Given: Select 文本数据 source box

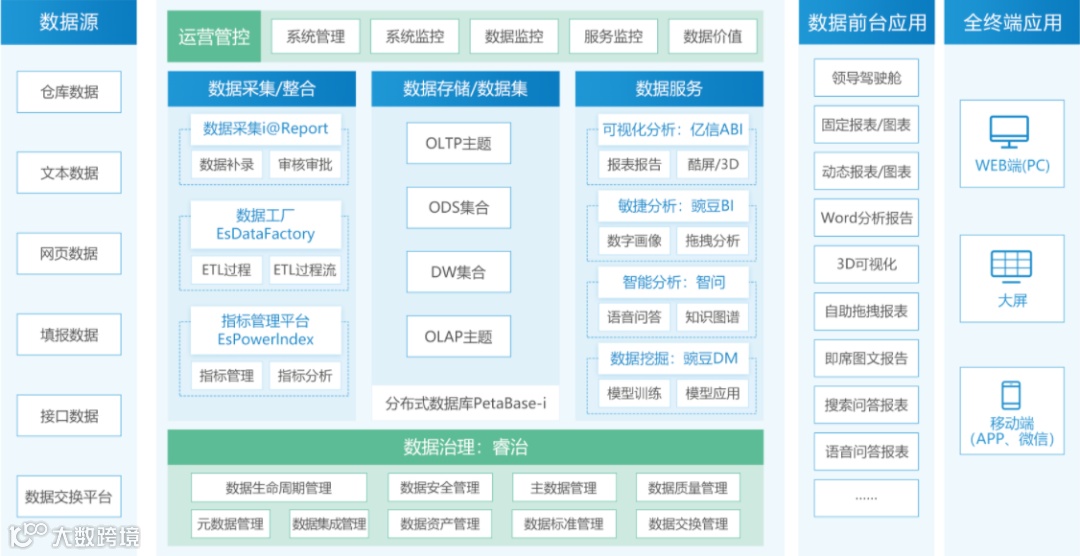Looking at the screenshot, I should tap(69, 173).
